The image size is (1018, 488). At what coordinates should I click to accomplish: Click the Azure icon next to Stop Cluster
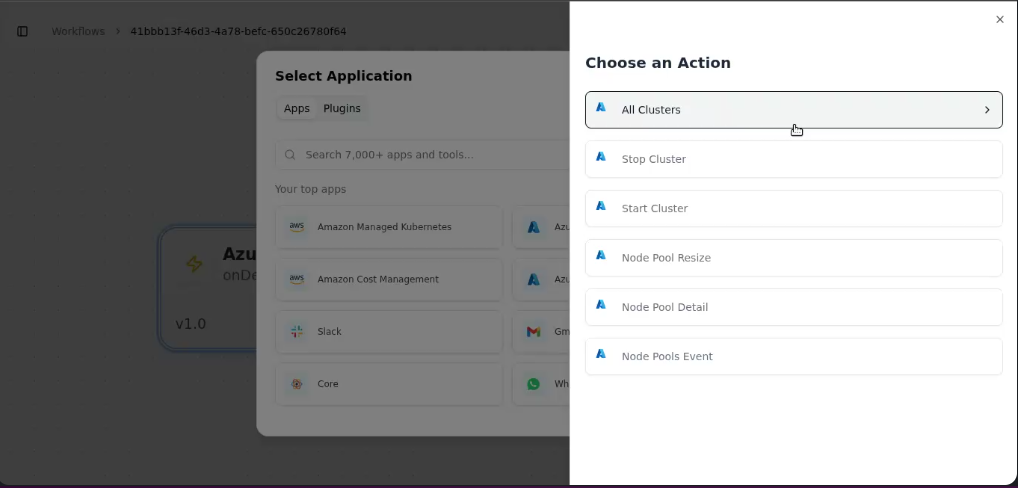pyautogui.click(x=601, y=156)
